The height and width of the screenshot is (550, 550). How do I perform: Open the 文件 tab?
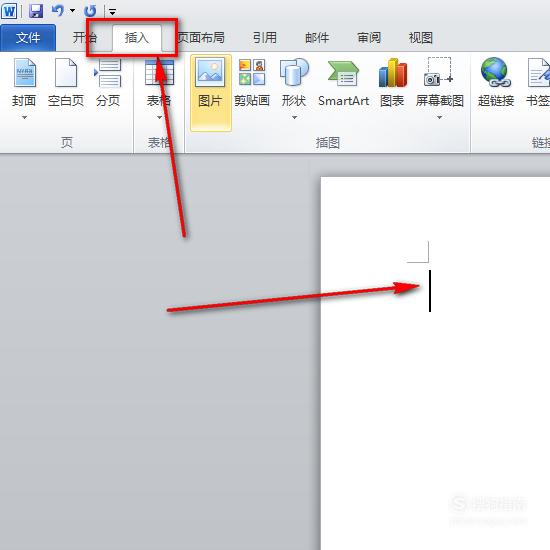[x=28, y=38]
